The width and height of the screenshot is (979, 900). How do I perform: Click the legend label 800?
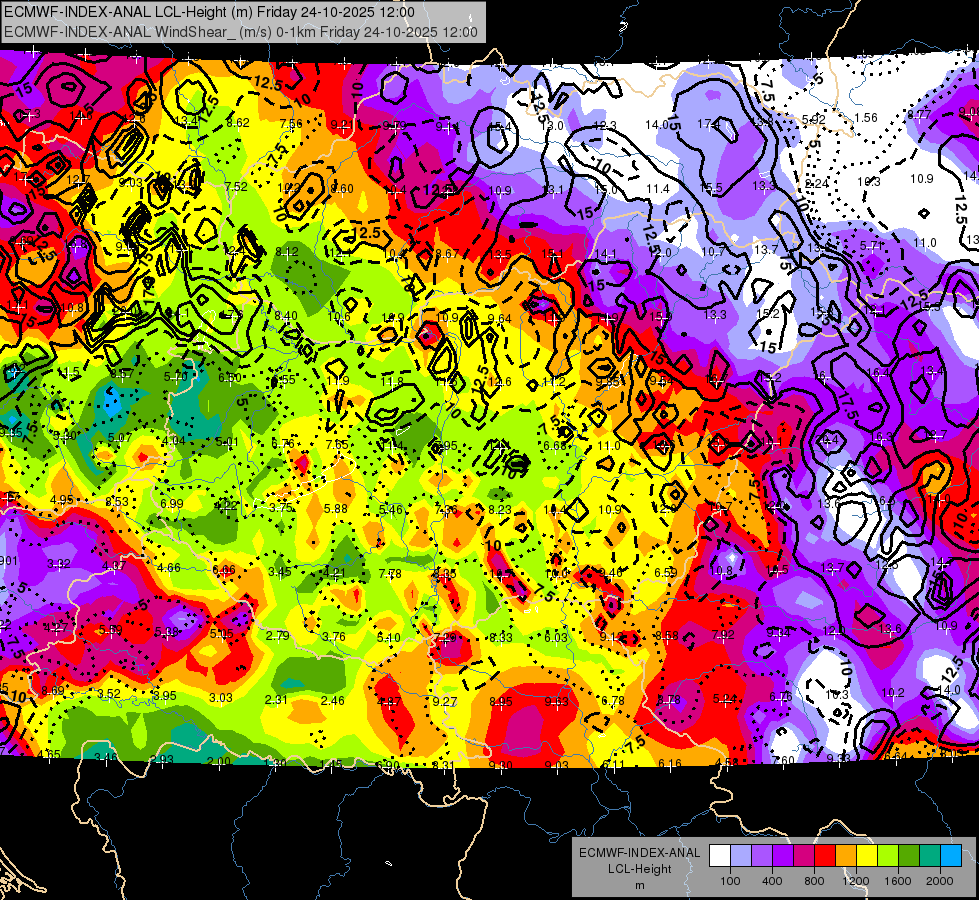pos(814,881)
